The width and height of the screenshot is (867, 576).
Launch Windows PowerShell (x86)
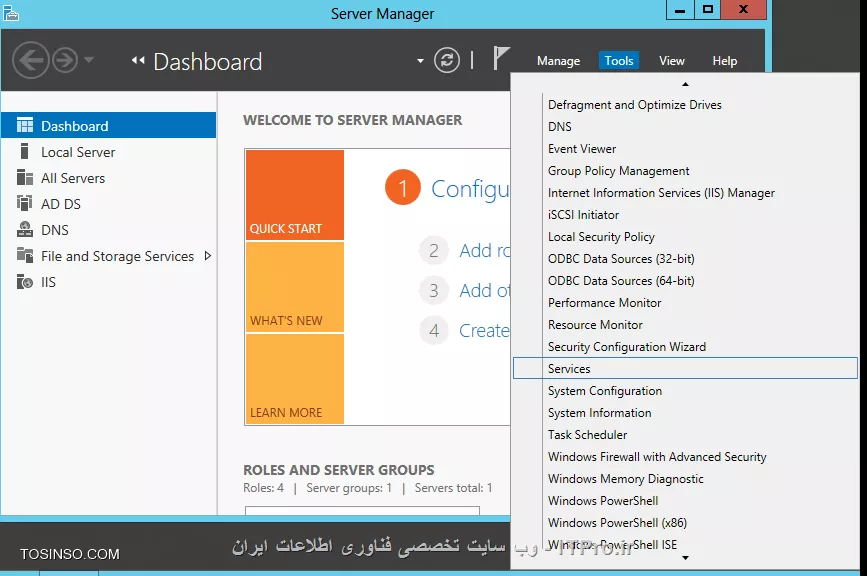pos(685,523)
